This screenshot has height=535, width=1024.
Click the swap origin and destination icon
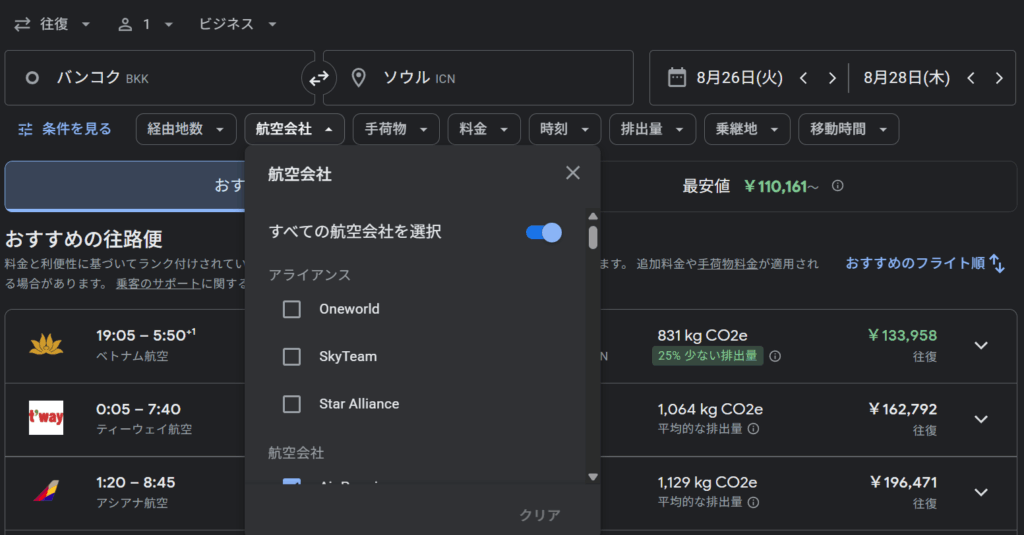point(318,78)
